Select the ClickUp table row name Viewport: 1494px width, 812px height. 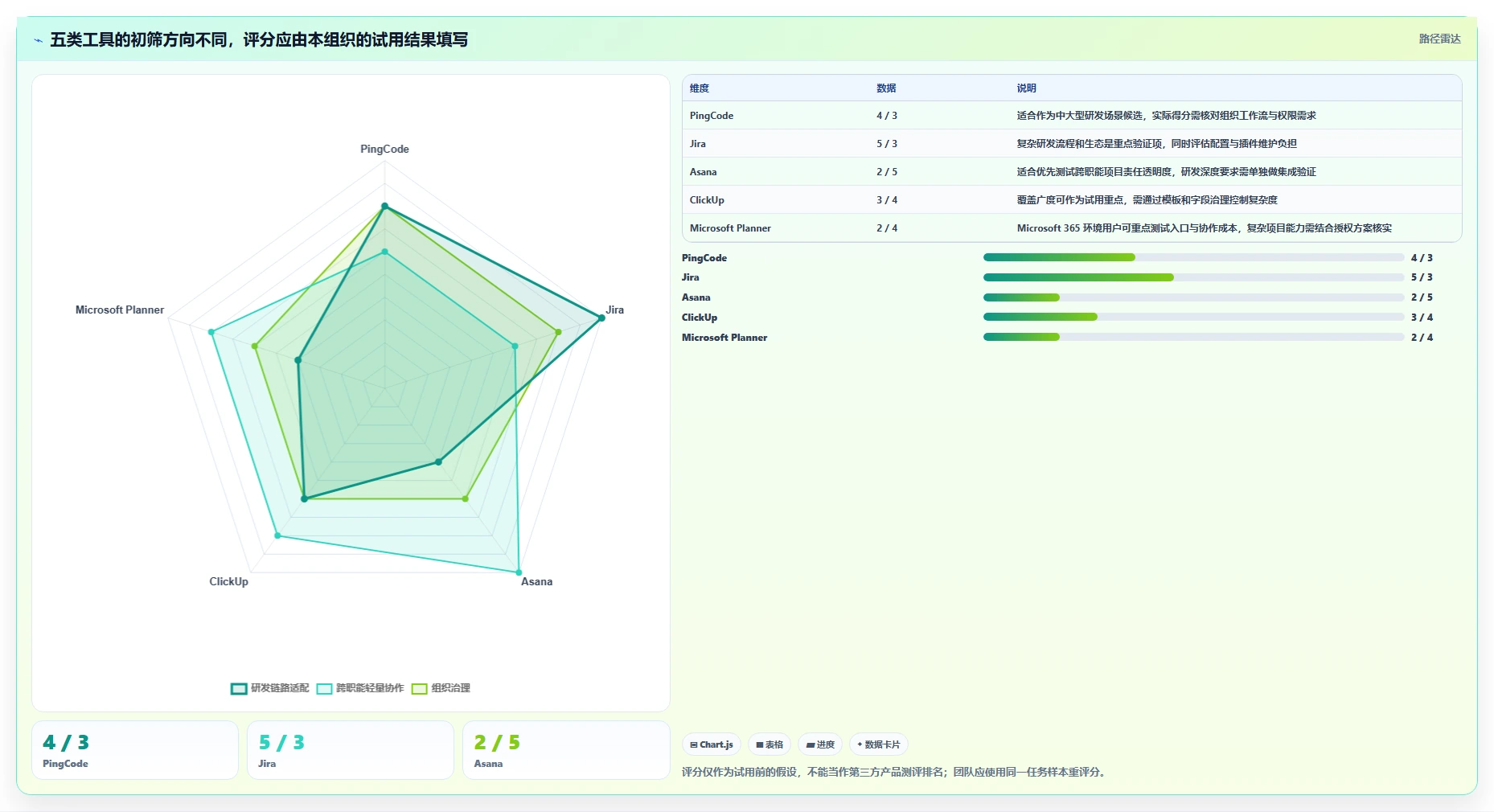pyautogui.click(x=707, y=200)
